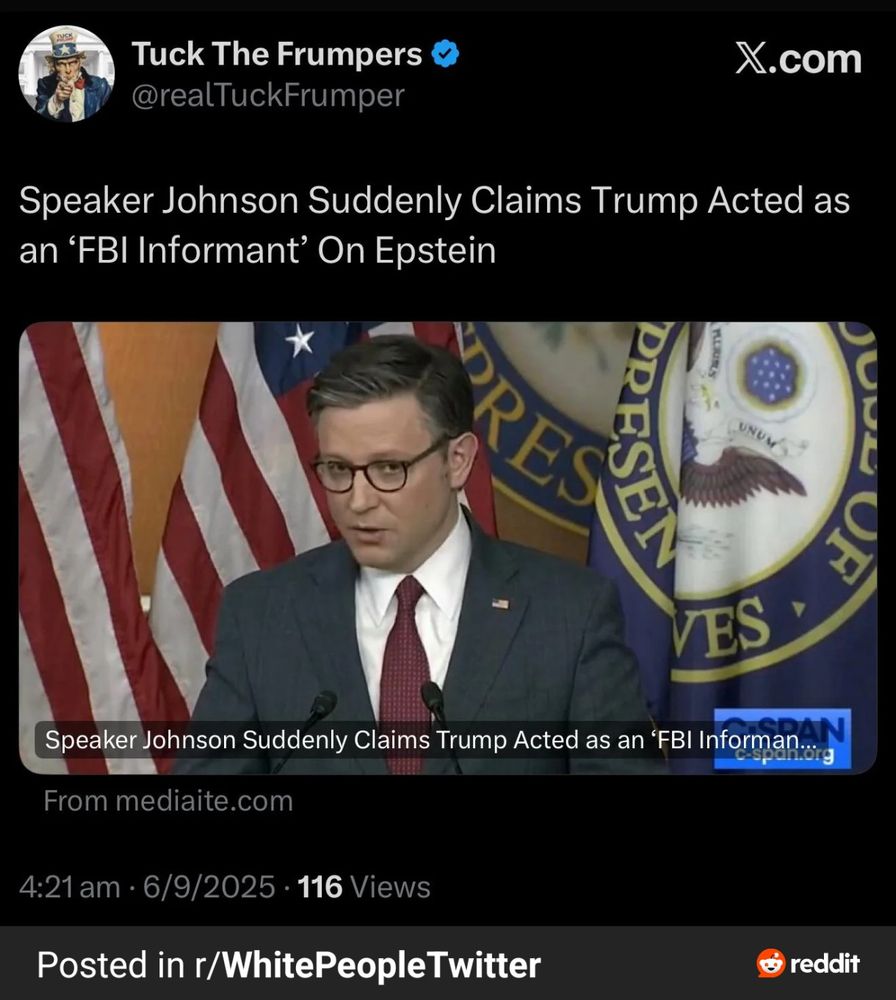Screen dimensions: 896x1000
Task: Click the blue verified checkmark badge
Action: 445,54
